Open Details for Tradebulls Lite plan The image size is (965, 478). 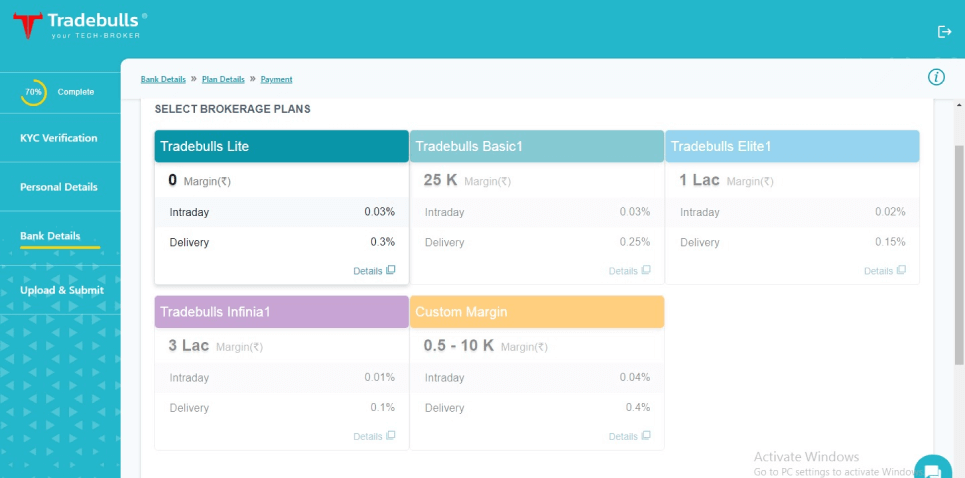(374, 271)
